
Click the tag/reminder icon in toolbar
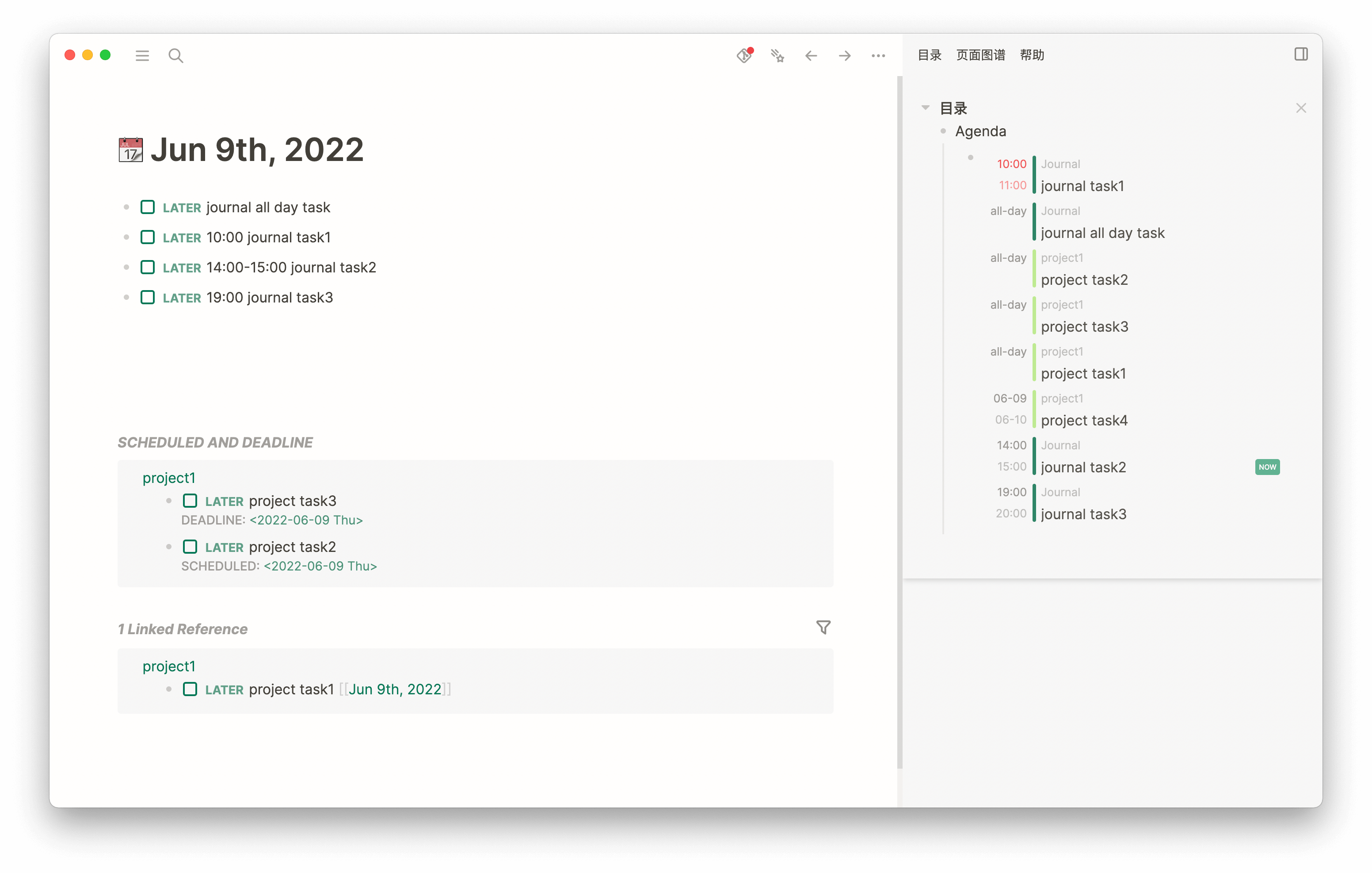745,54
